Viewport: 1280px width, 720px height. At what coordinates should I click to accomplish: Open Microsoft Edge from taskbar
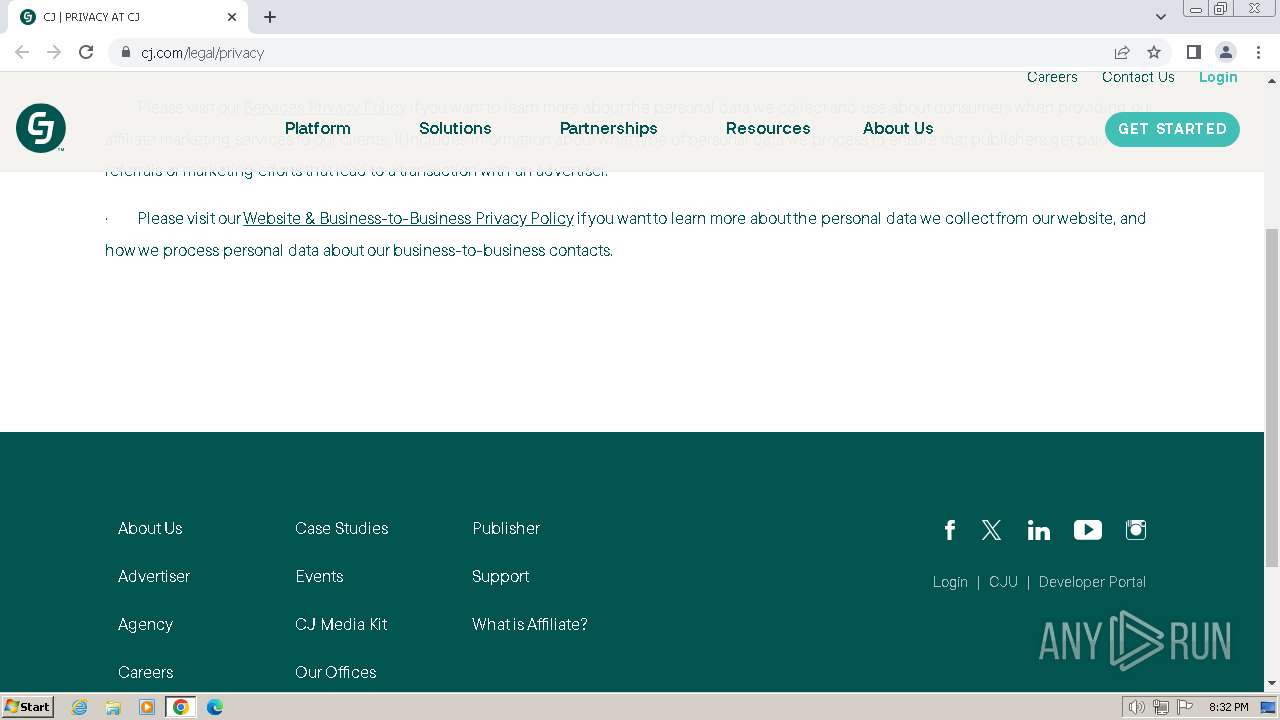[x=215, y=707]
